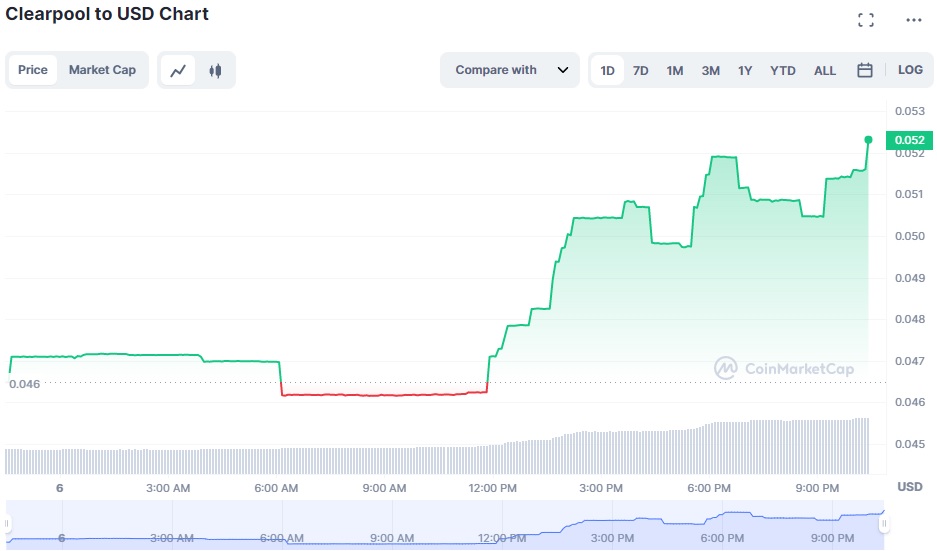Image resolution: width=937 pixels, height=551 pixels.
Task: Switch to line chart view icon
Action: pyautogui.click(x=178, y=71)
